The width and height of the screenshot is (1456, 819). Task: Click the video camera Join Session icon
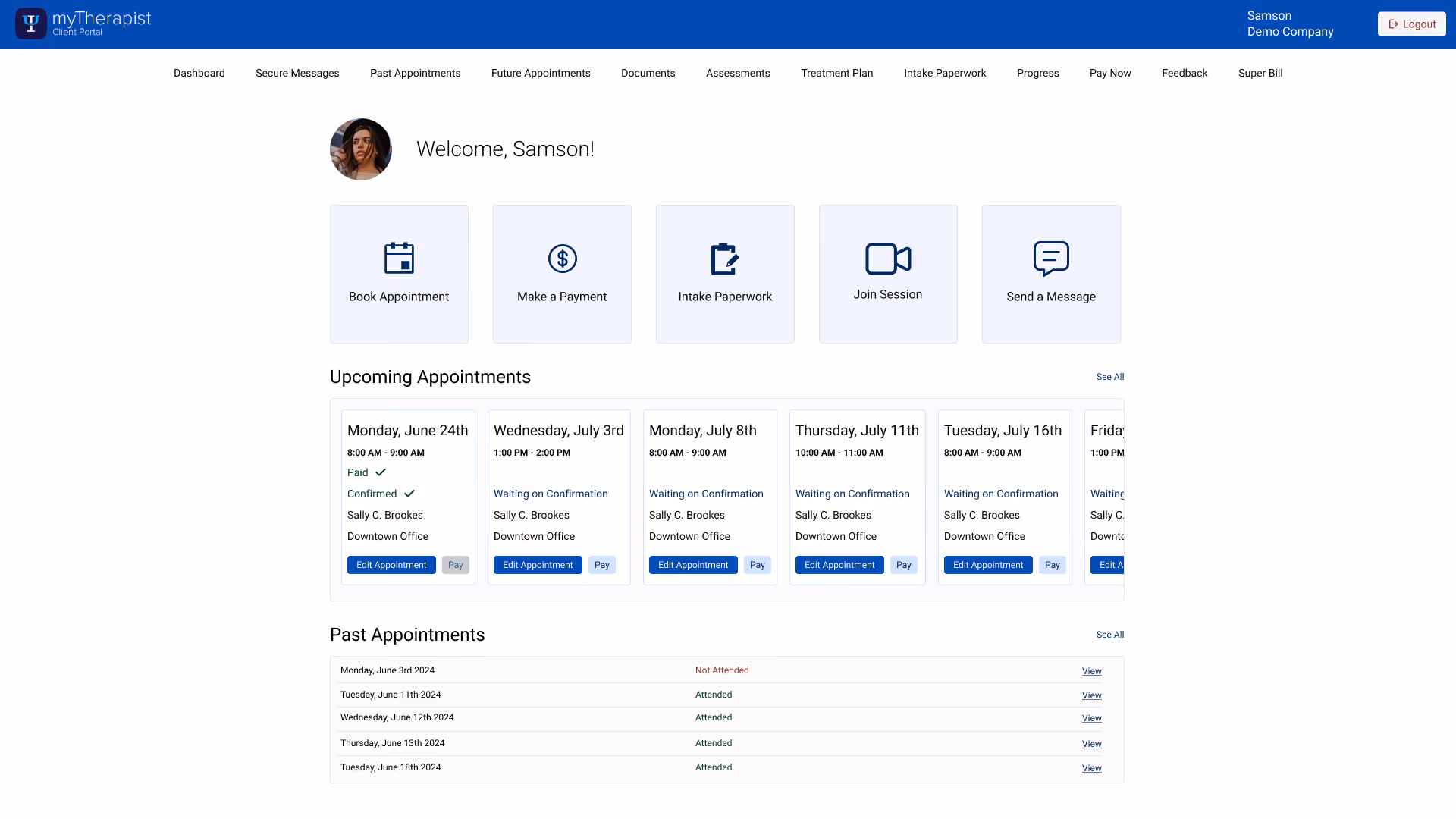[888, 259]
